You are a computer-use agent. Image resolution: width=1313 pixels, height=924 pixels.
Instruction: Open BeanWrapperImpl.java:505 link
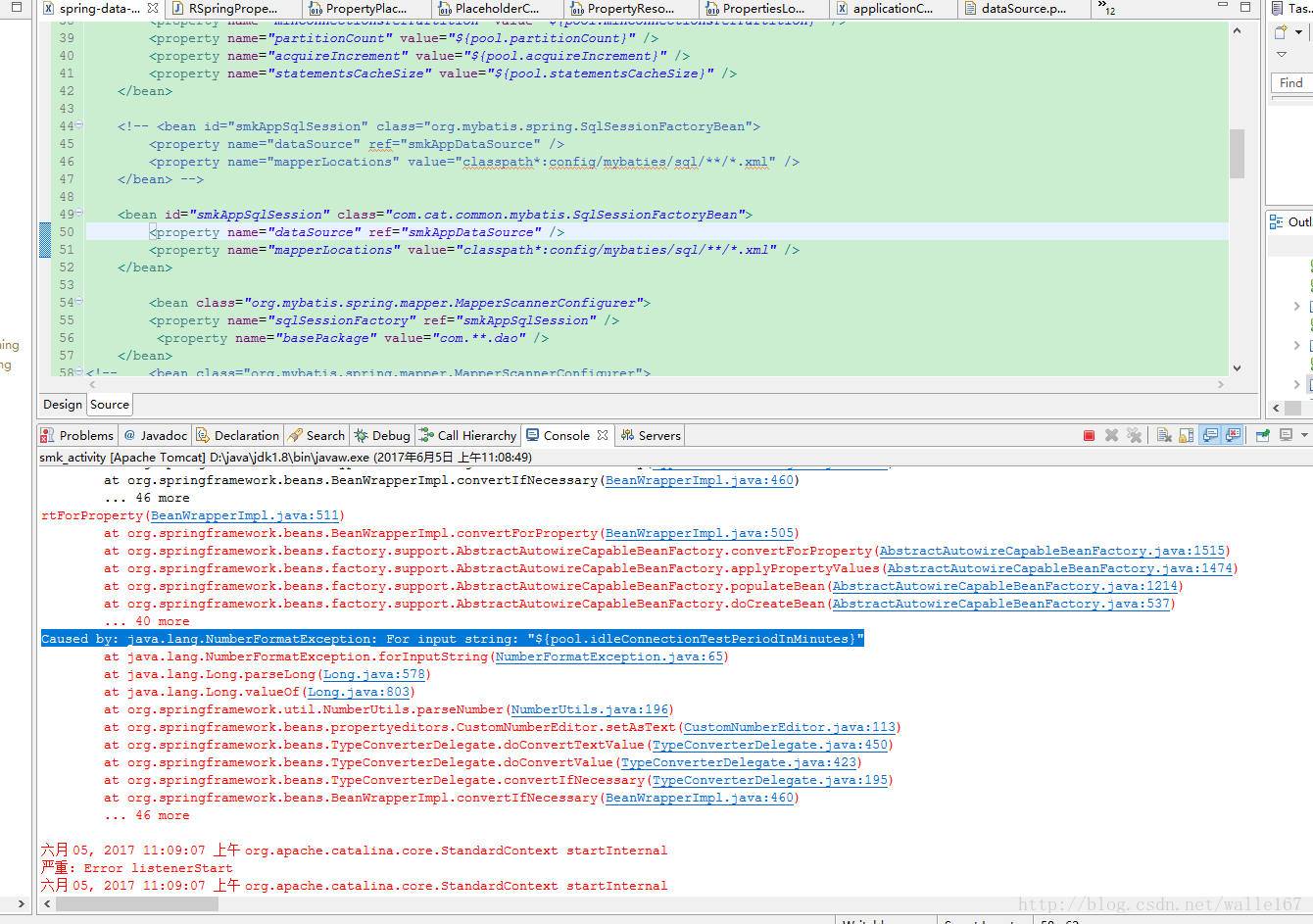tap(700, 533)
